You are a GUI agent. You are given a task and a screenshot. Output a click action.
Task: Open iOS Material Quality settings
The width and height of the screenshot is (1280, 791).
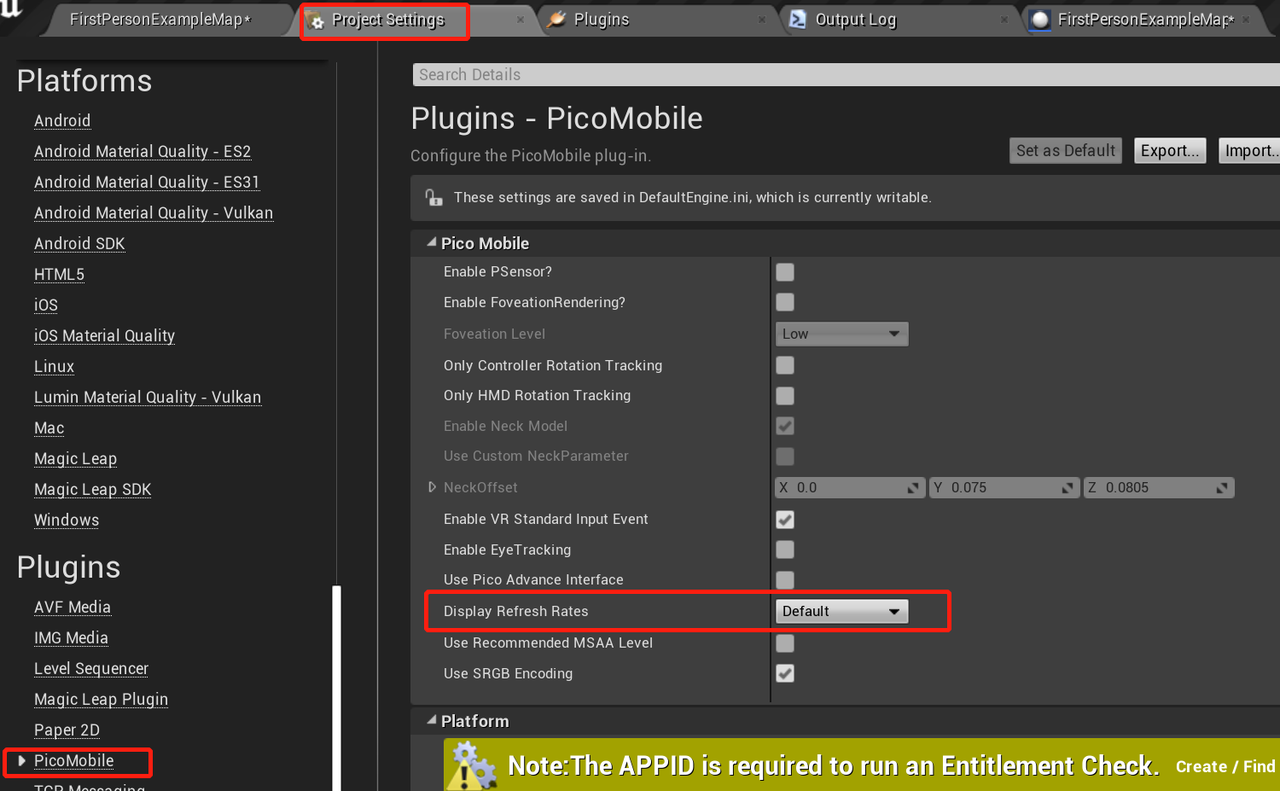[104, 336]
